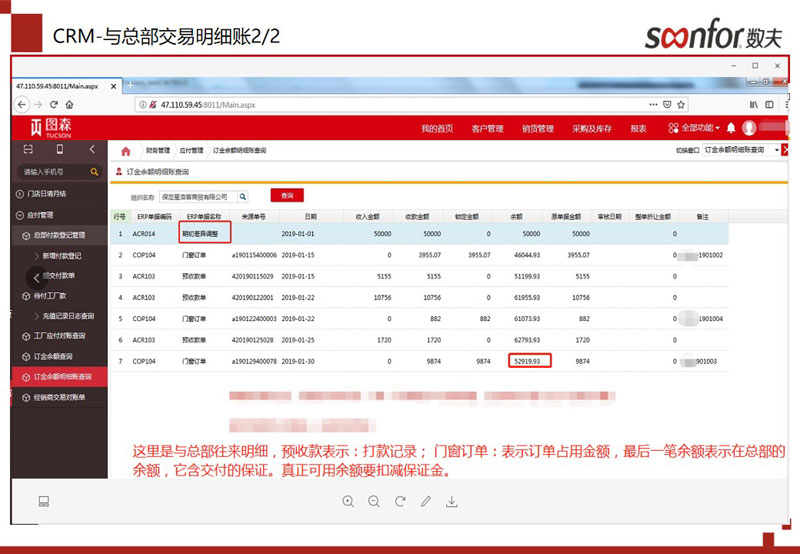Click the zoom in magnifier icon
The width and height of the screenshot is (800, 554).
pos(348,501)
